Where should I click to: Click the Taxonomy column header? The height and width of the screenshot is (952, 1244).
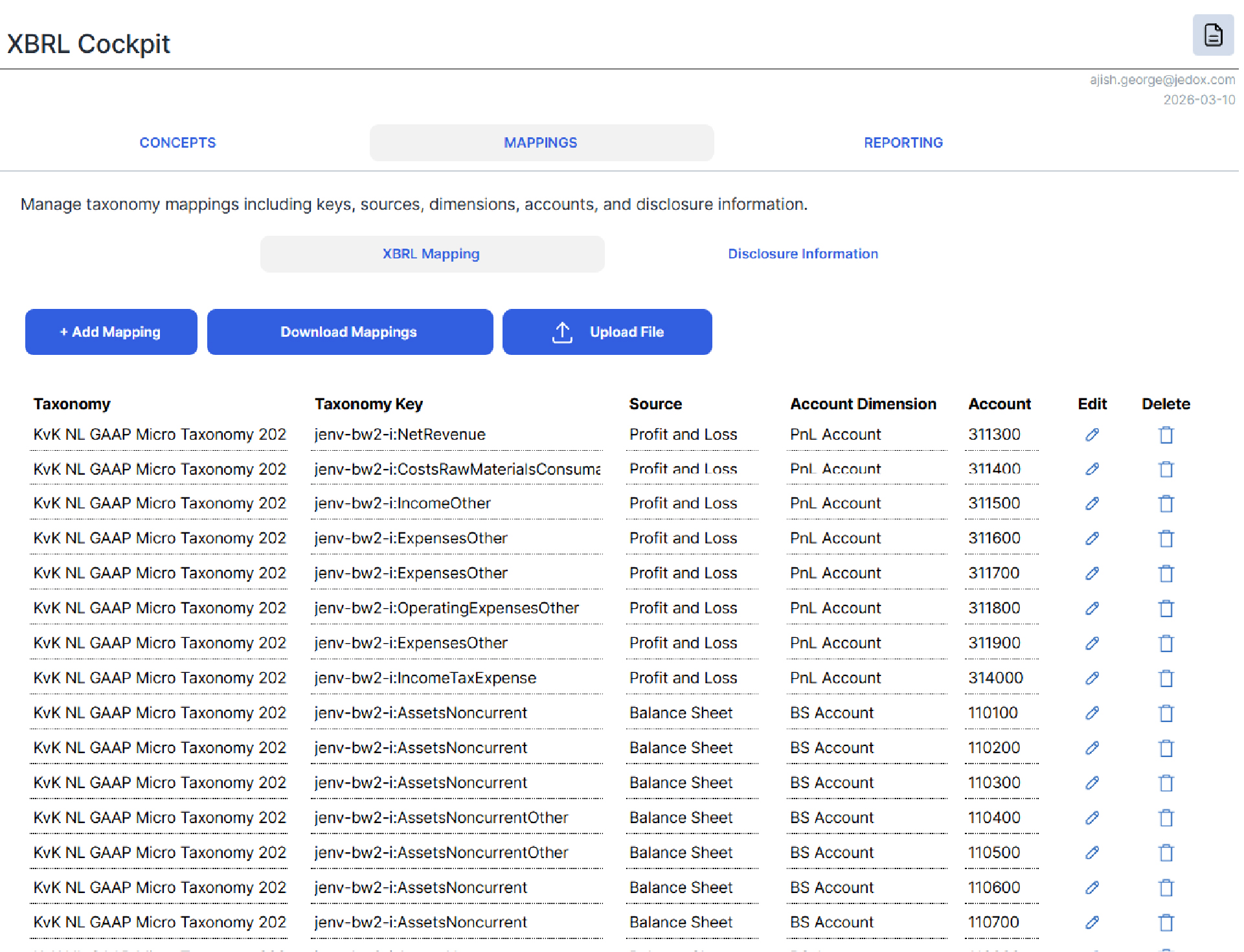[72, 404]
